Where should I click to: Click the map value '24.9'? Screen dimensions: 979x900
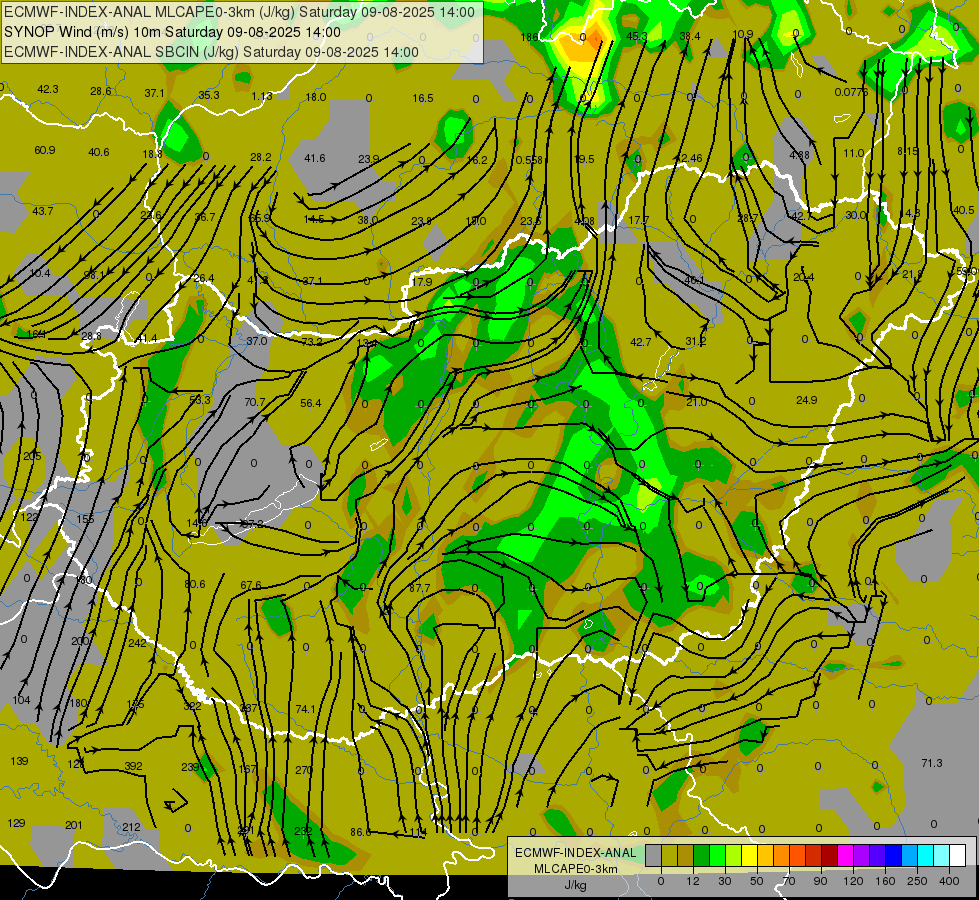[807, 400]
